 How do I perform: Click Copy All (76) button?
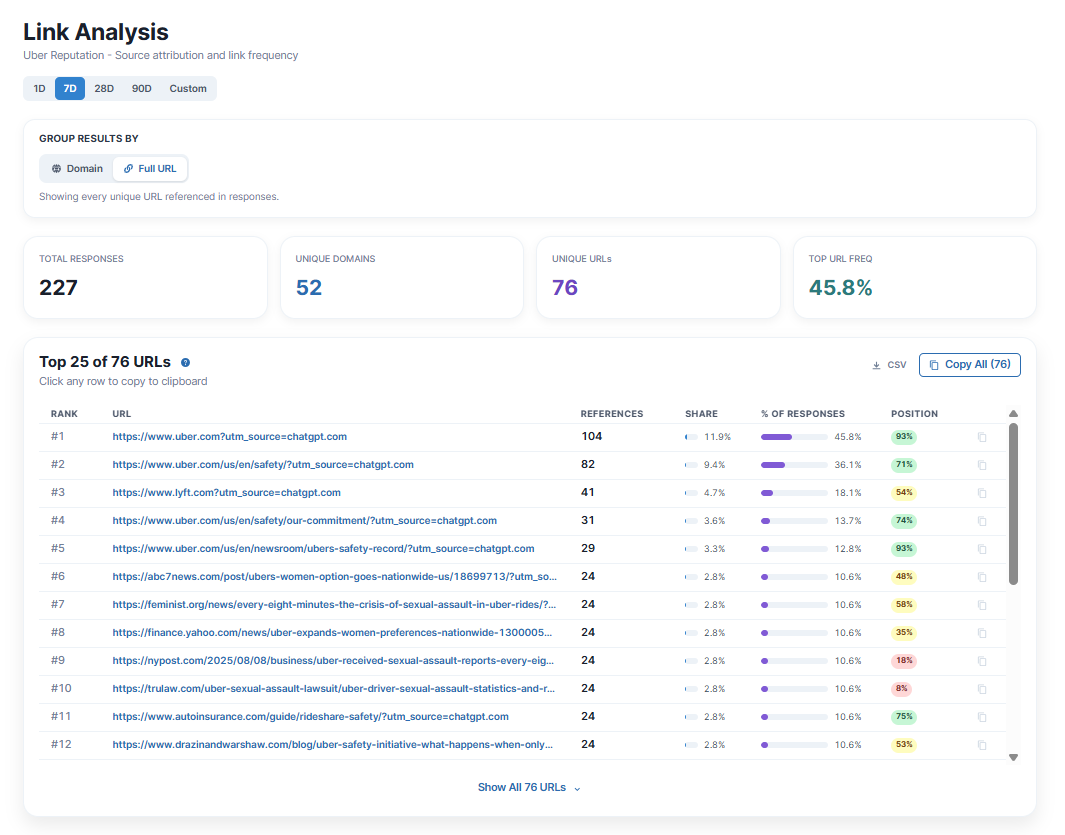pos(969,365)
